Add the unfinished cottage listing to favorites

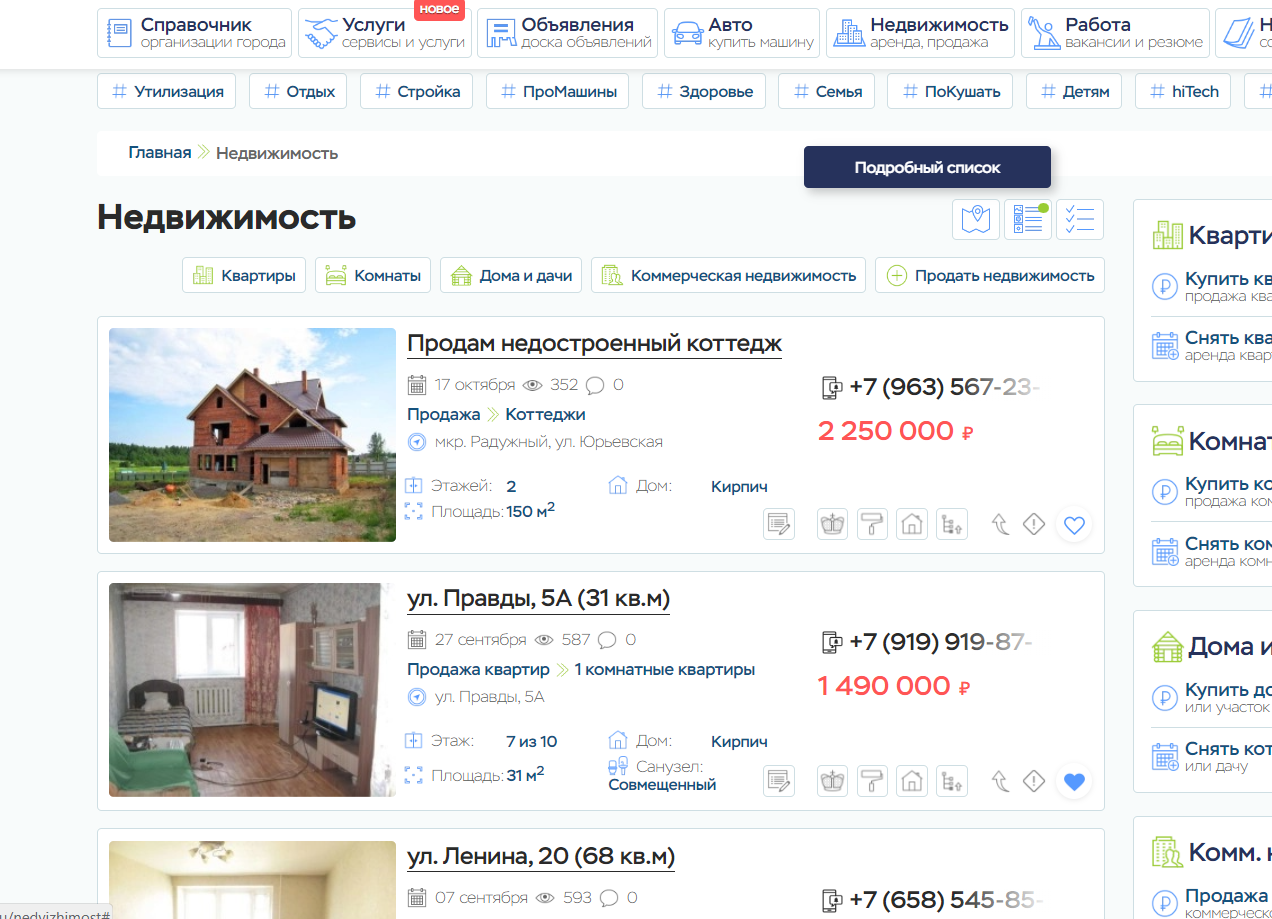[1074, 524]
